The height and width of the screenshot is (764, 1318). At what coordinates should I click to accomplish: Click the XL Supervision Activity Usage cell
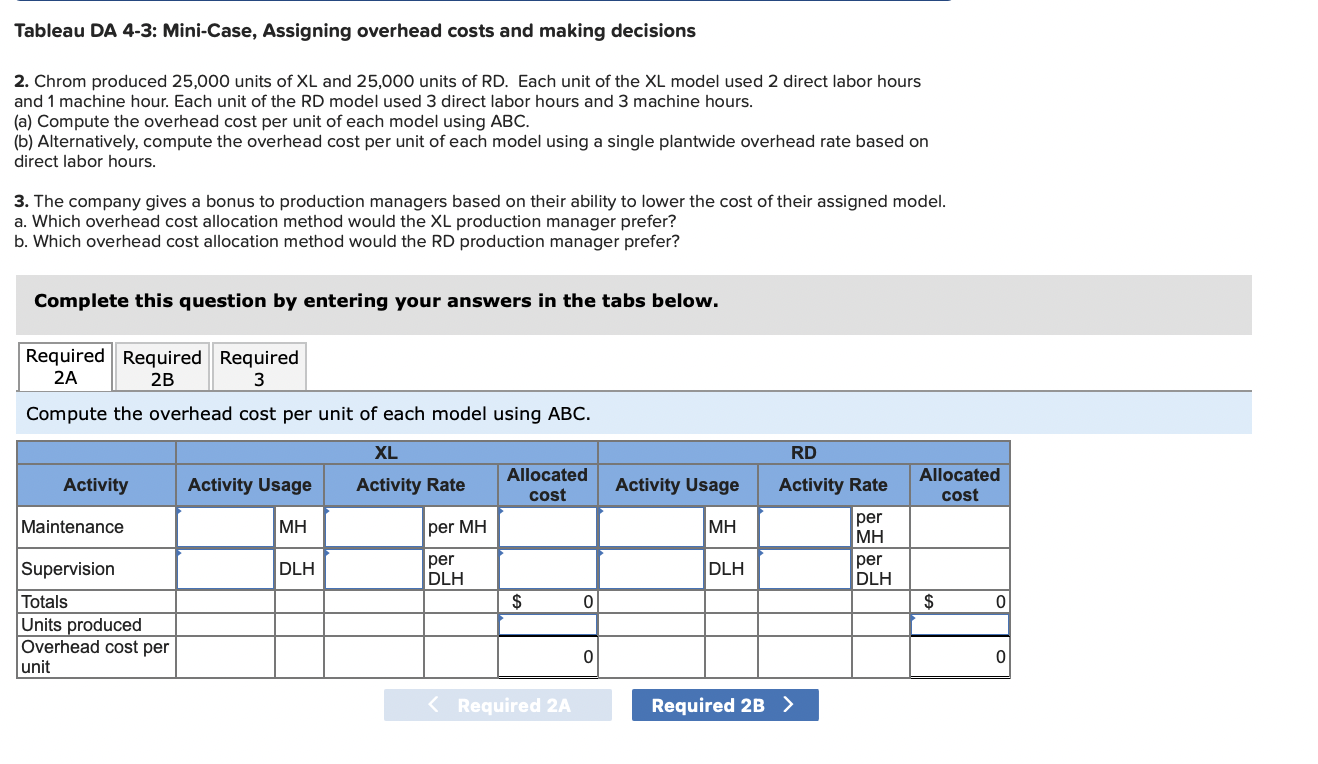click(x=225, y=568)
